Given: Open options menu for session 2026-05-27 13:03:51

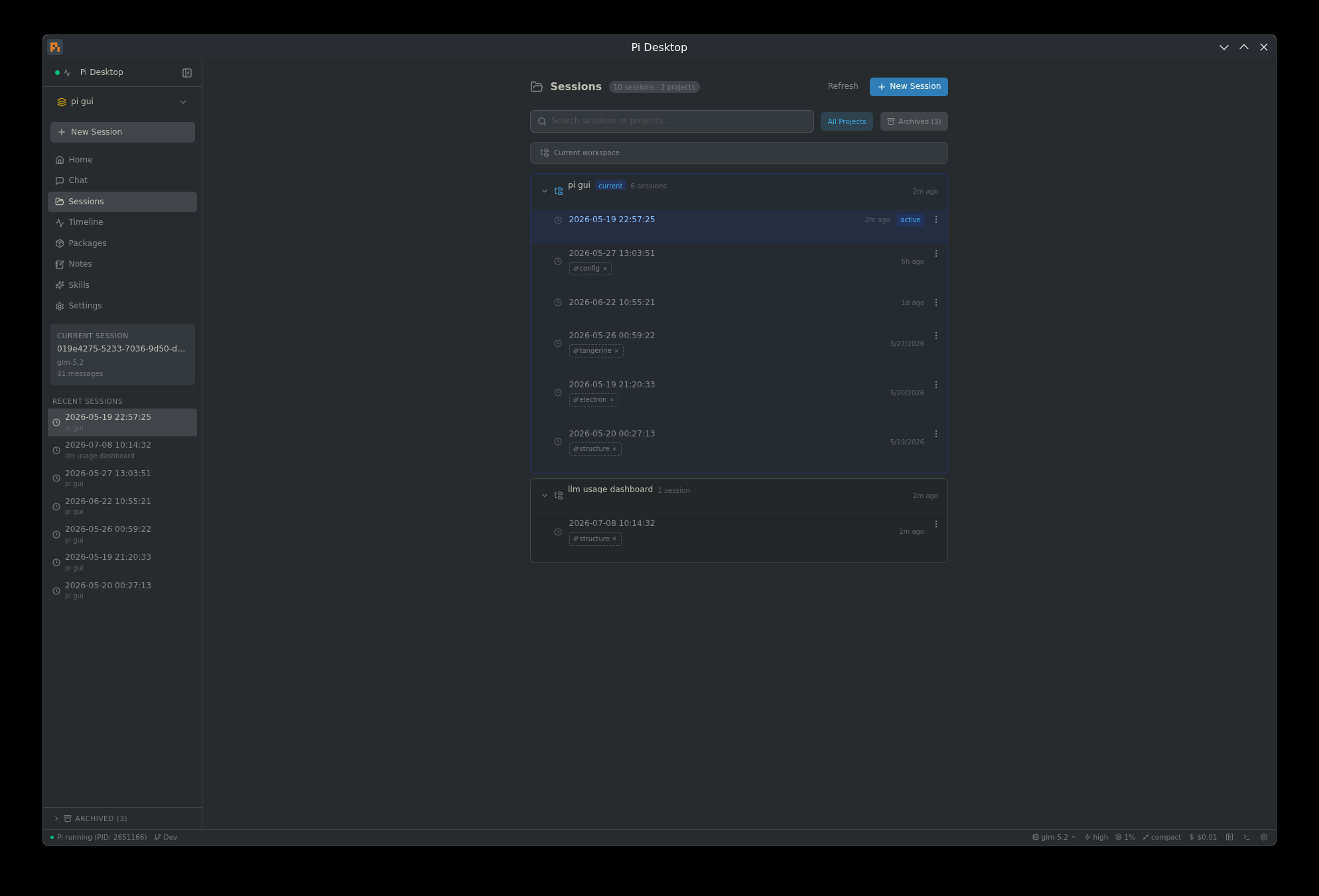Looking at the screenshot, I should 936,253.
